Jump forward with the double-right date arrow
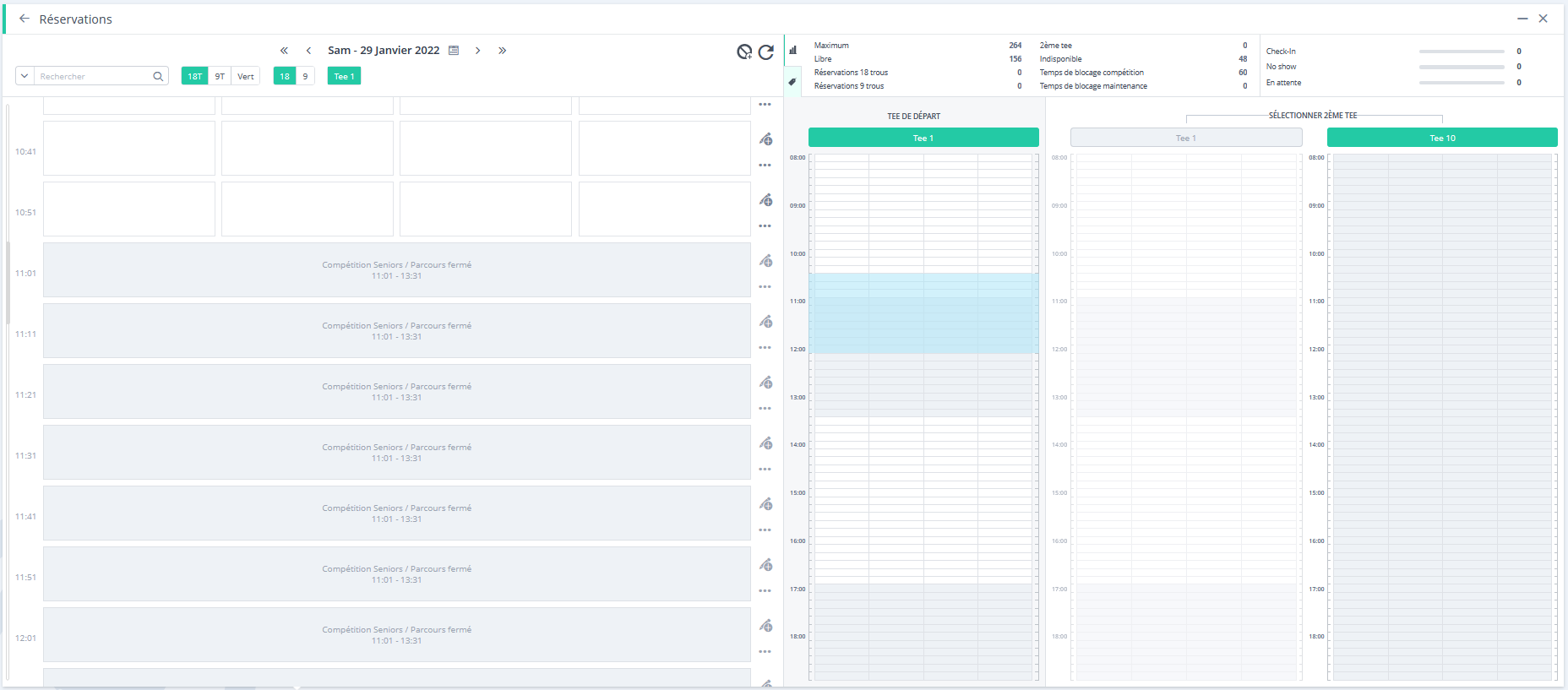1568x690 pixels. 502,51
